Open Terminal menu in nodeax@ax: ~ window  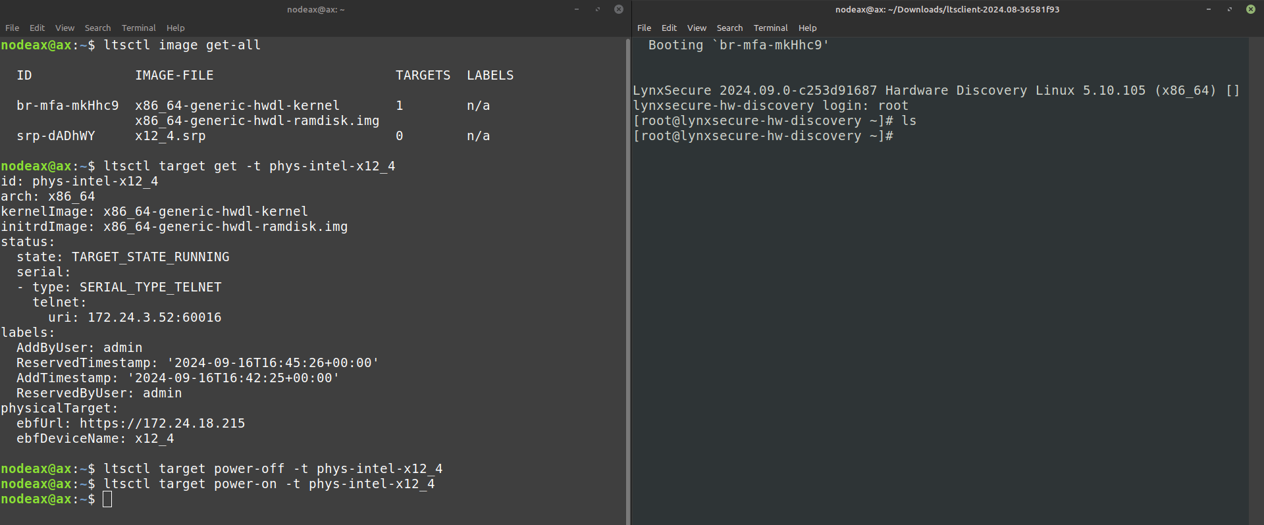point(138,28)
